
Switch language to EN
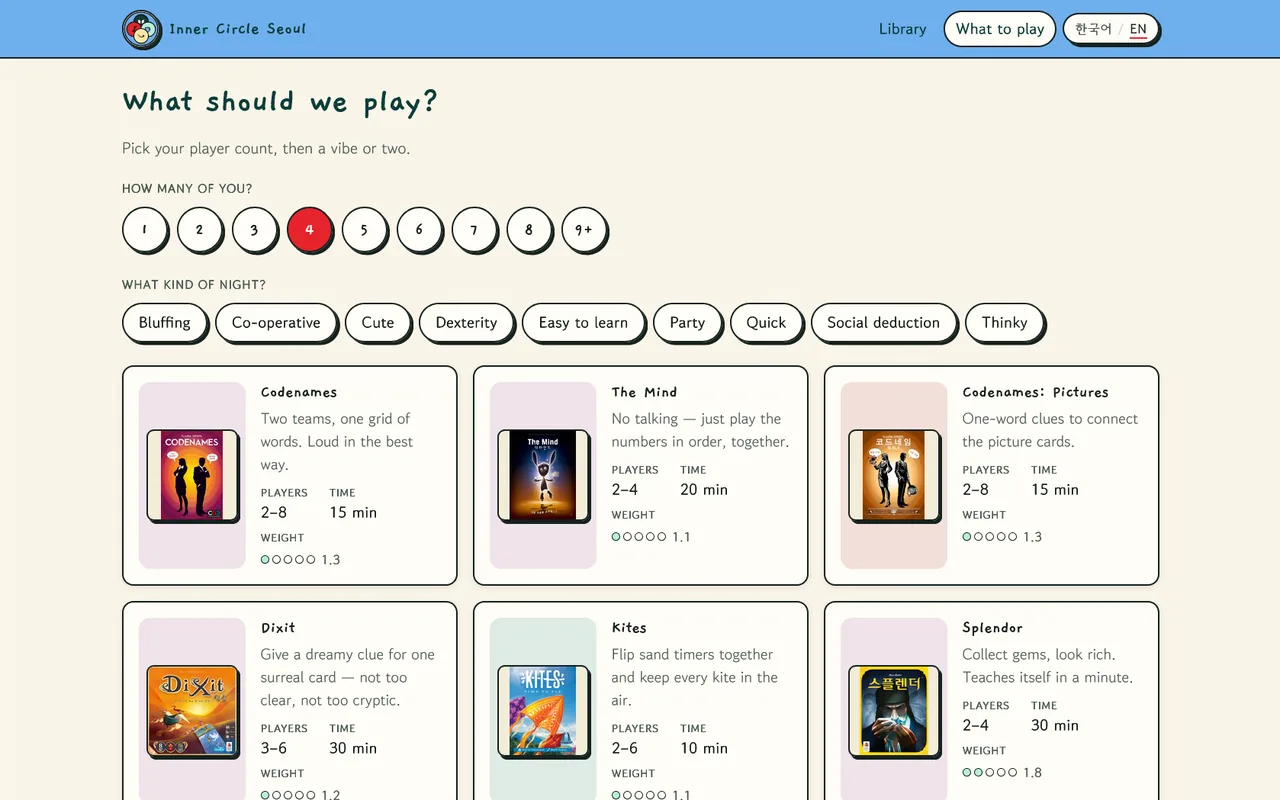(1138, 29)
